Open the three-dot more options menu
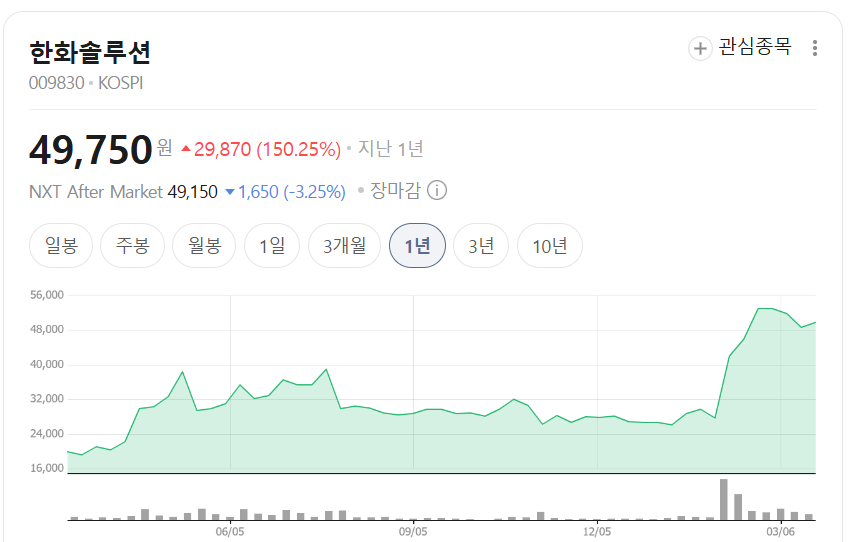This screenshot has width=849, height=542. (x=814, y=48)
